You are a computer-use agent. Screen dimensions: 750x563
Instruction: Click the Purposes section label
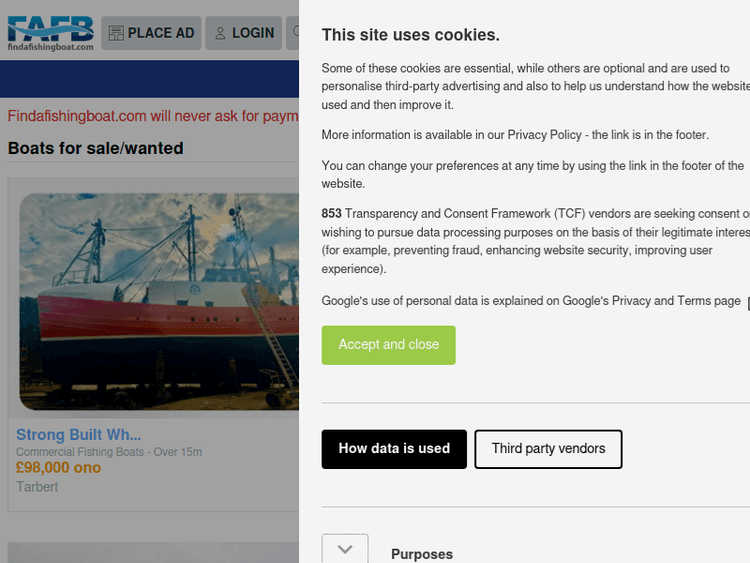(421, 554)
